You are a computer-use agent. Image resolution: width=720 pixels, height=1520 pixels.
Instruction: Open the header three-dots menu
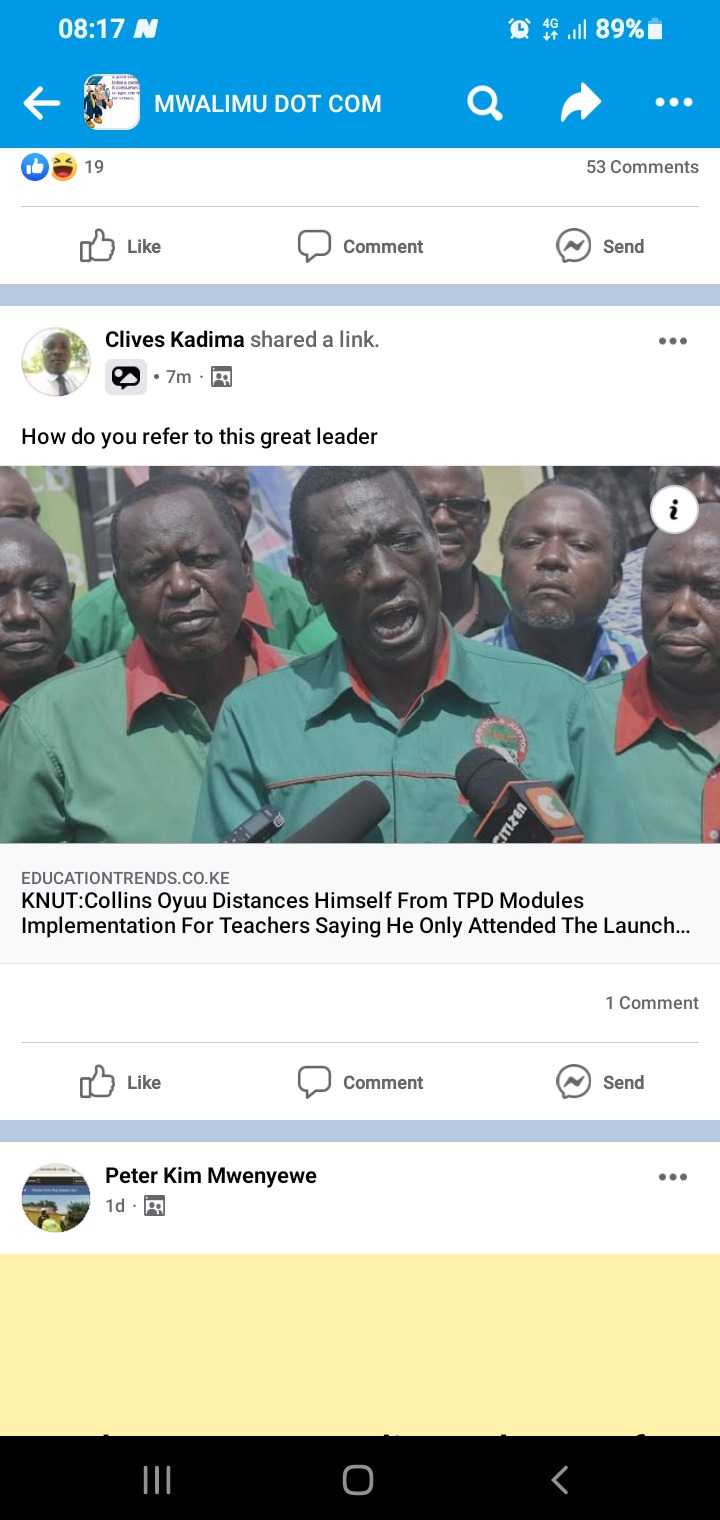click(673, 102)
